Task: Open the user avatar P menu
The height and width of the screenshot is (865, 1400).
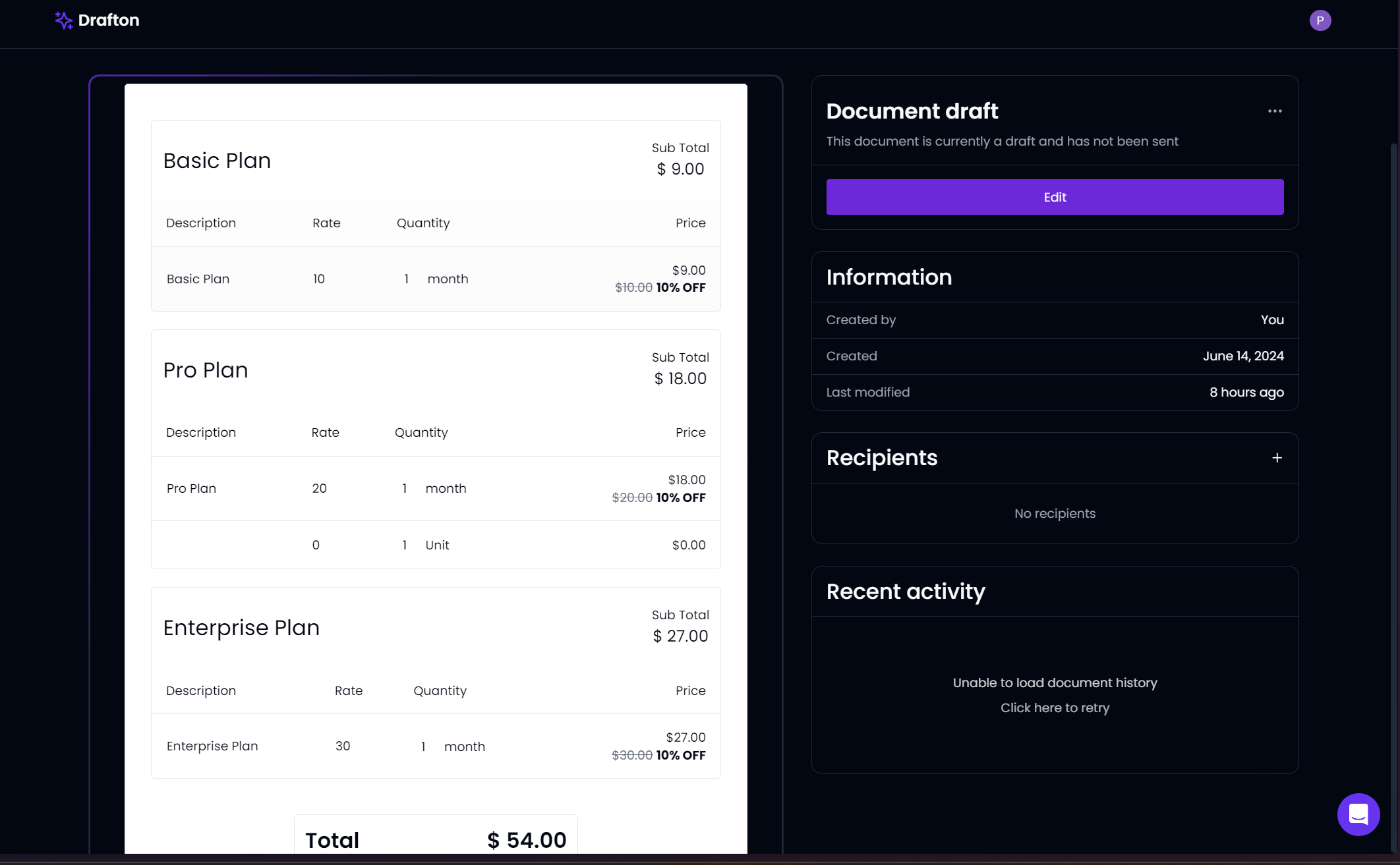Action: [1320, 20]
